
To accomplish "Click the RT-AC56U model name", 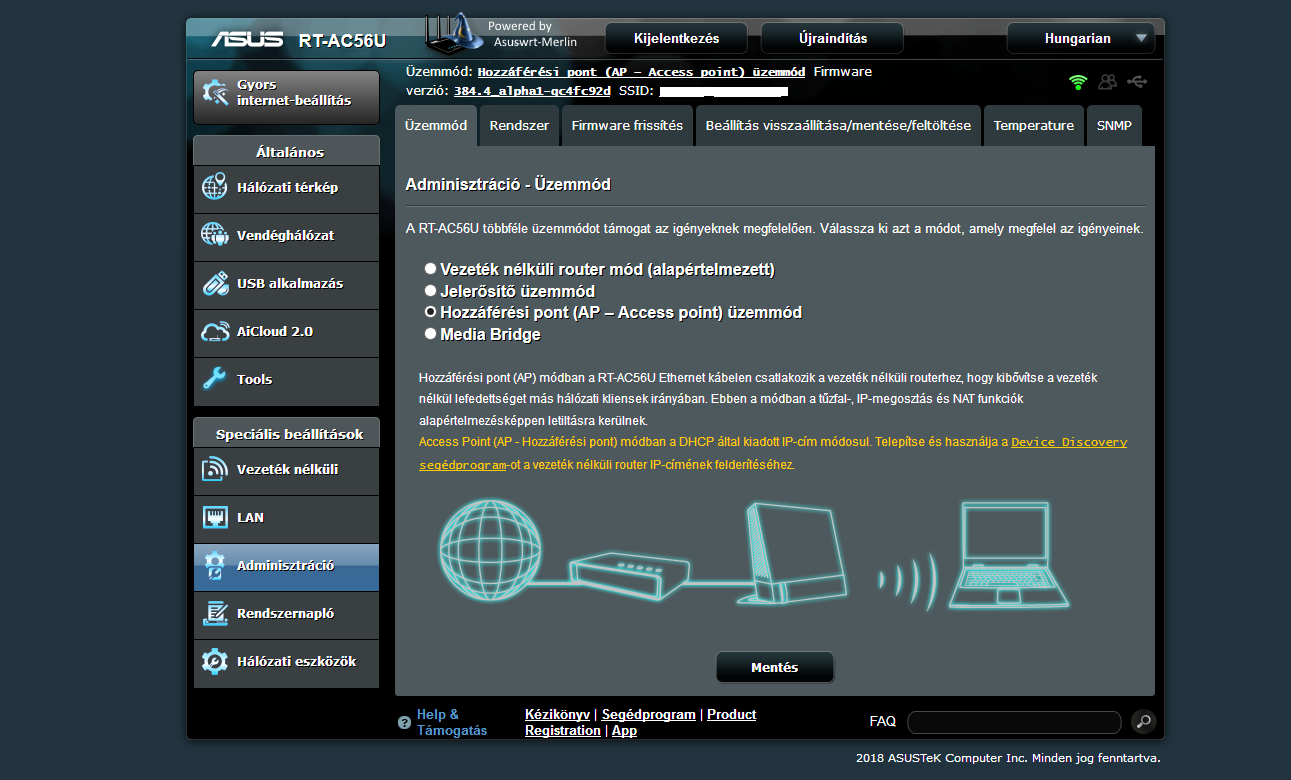I will tap(342, 40).
